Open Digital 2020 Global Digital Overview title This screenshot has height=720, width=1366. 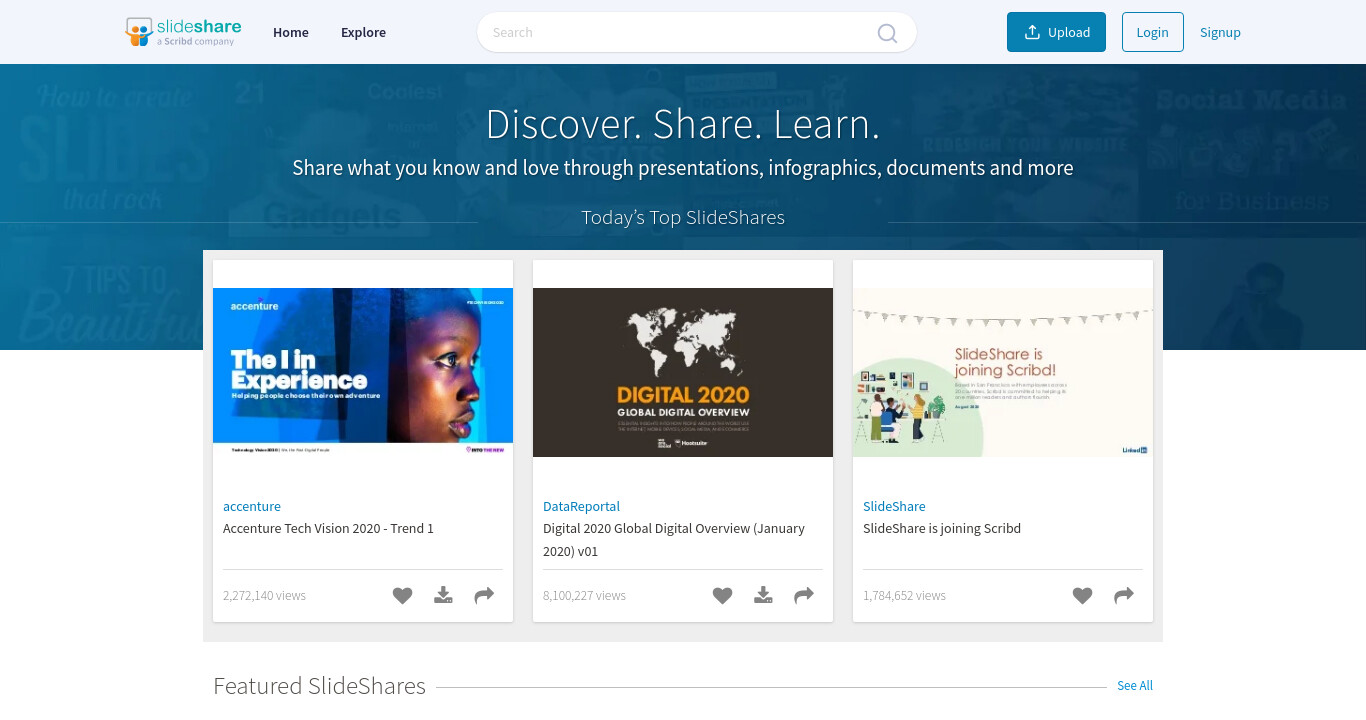pyautogui.click(x=674, y=540)
